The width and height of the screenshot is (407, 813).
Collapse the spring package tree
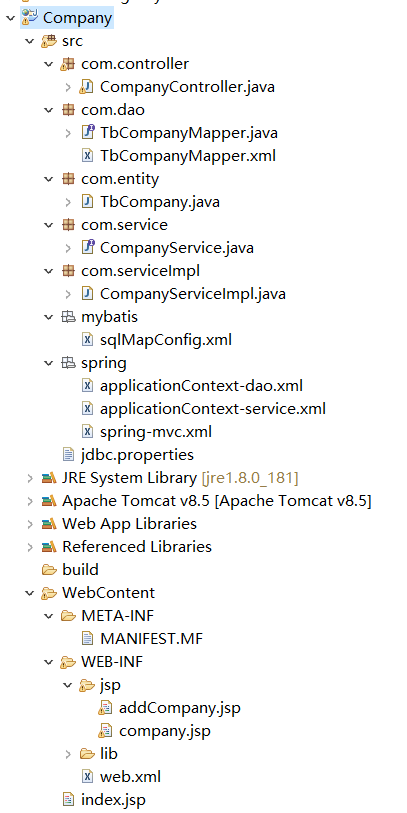(49, 363)
